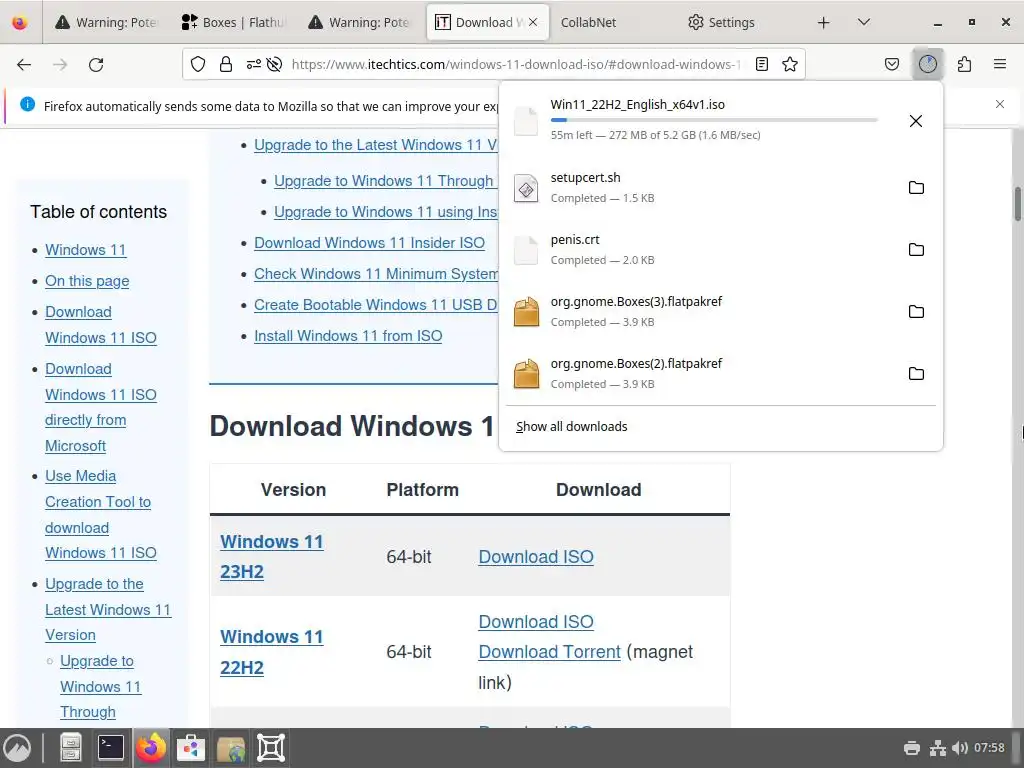1024x768 pixels.
Task: Click the printer tray icon
Action: pos(912,748)
